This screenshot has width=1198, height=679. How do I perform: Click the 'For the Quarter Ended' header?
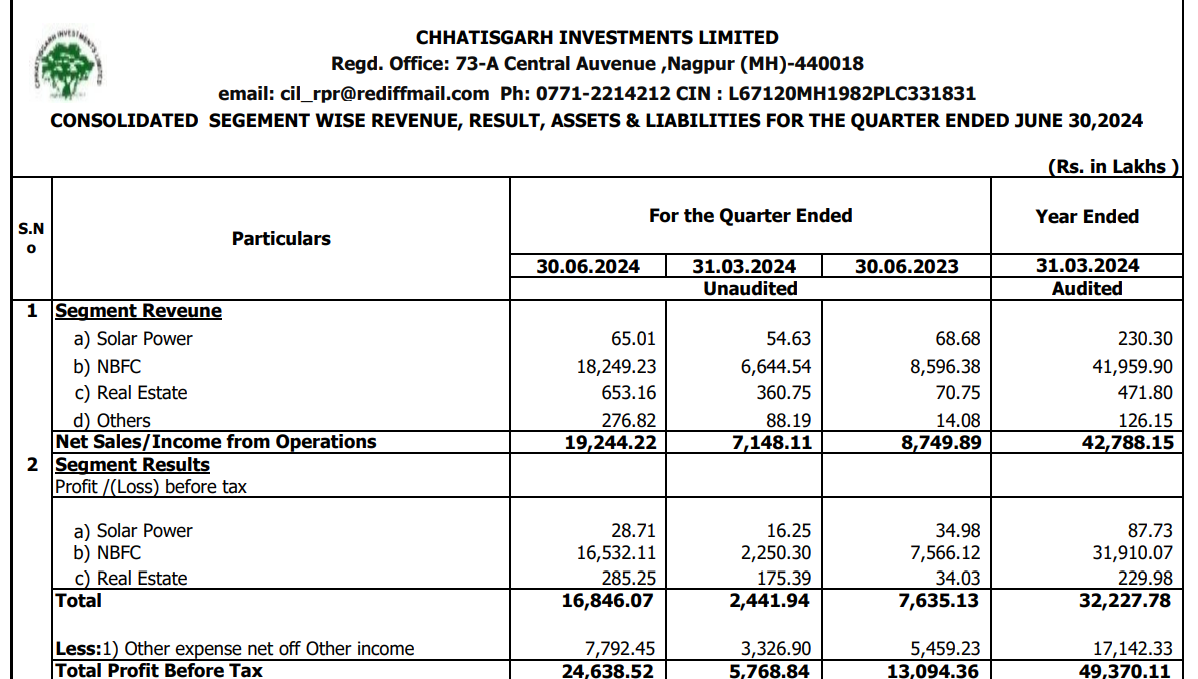tap(750, 216)
